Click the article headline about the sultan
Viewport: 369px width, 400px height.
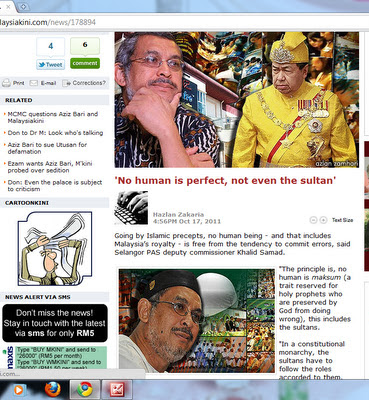[225, 181]
